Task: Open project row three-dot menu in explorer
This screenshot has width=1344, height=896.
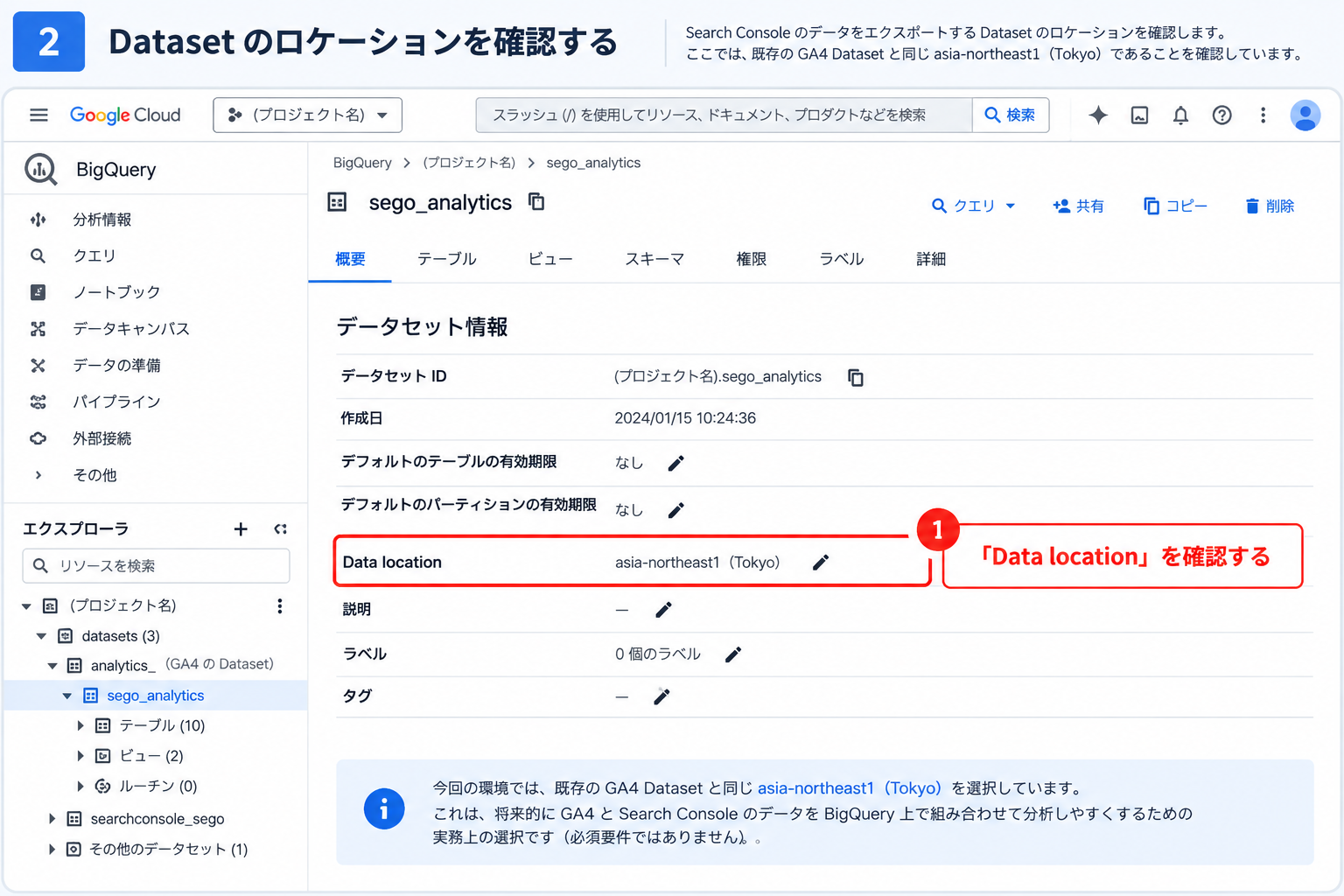Action: point(279,605)
